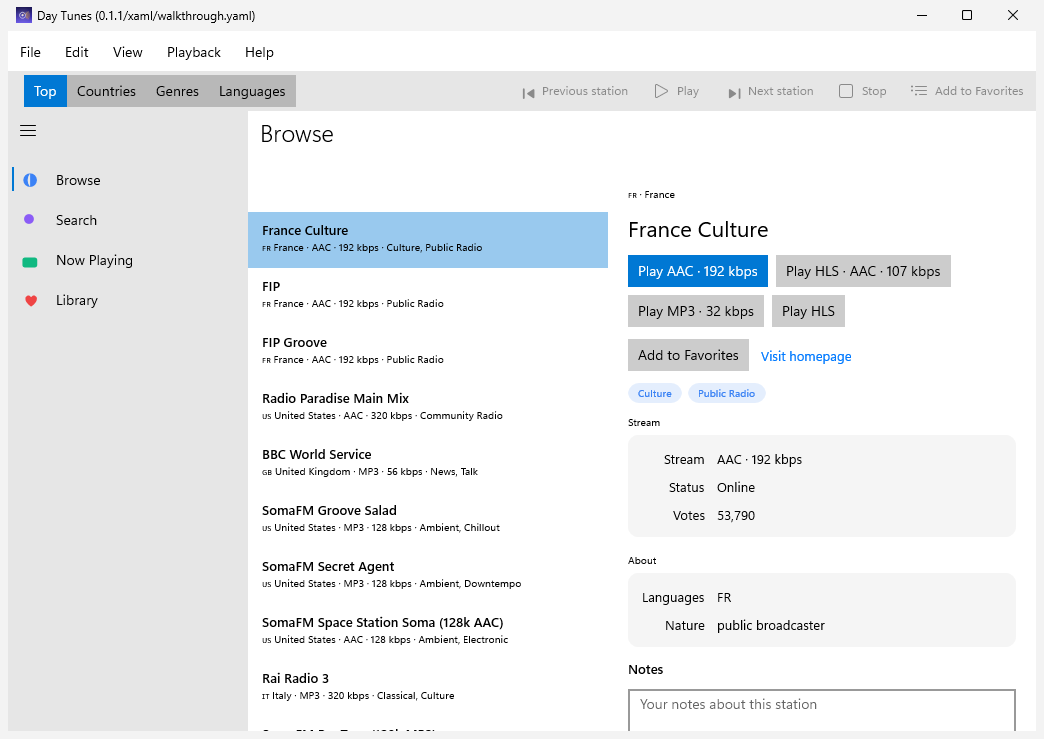The height and width of the screenshot is (739, 1044).
Task: Click the Next station text label
Action: pyautogui.click(x=780, y=91)
